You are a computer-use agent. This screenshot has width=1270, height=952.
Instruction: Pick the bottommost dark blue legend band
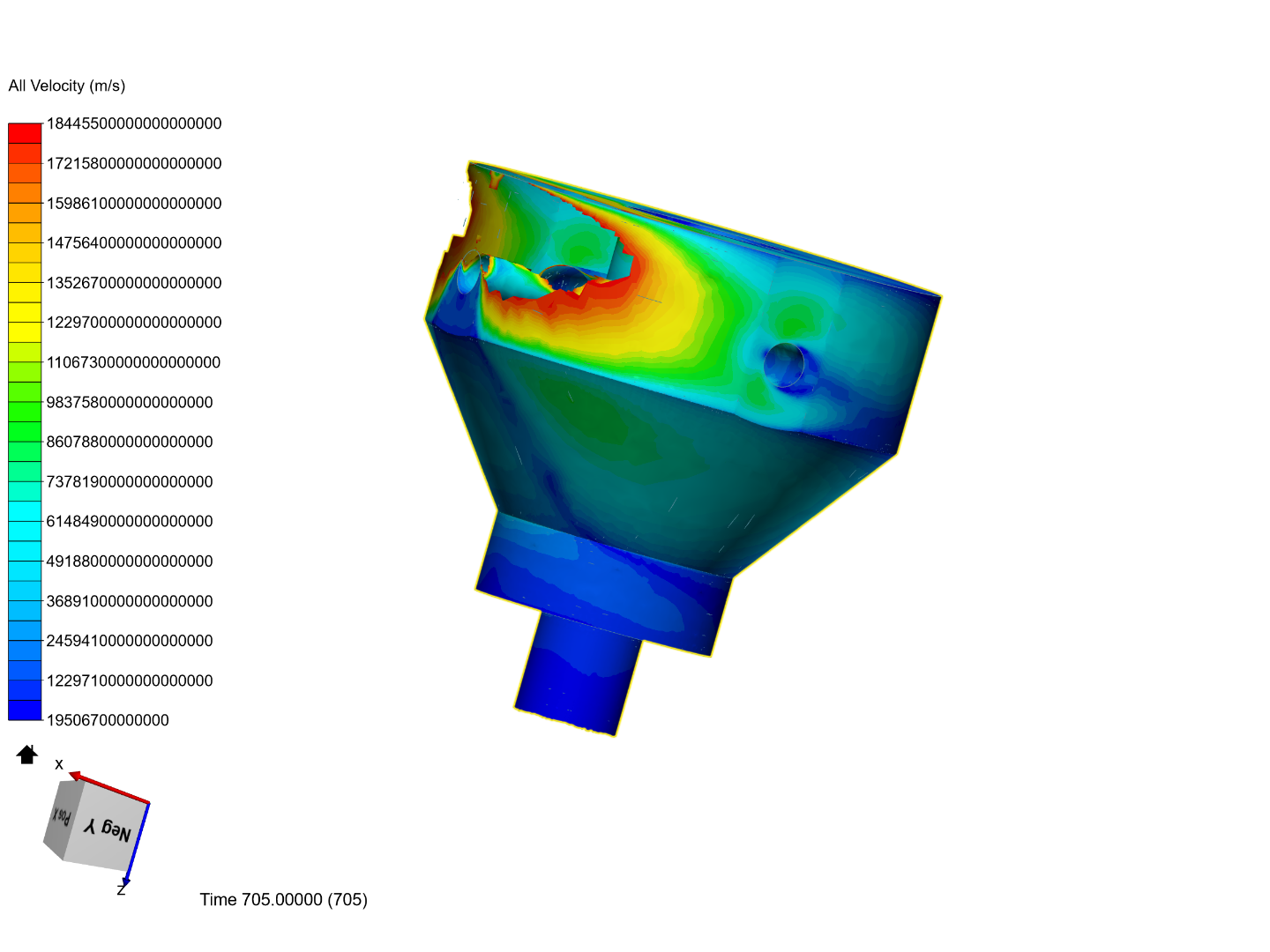25,710
